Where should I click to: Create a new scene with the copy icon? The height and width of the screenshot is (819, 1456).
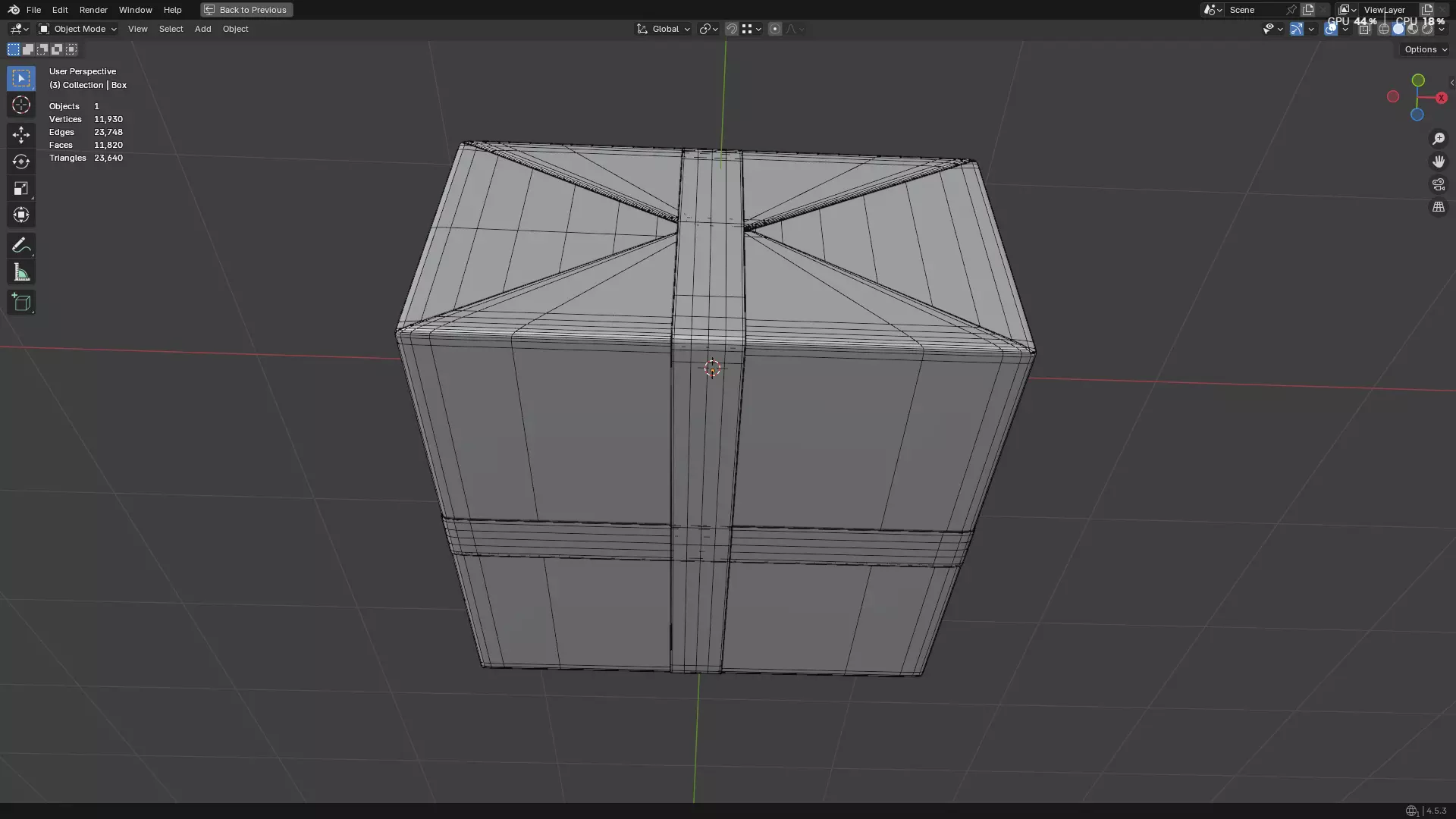(1308, 10)
